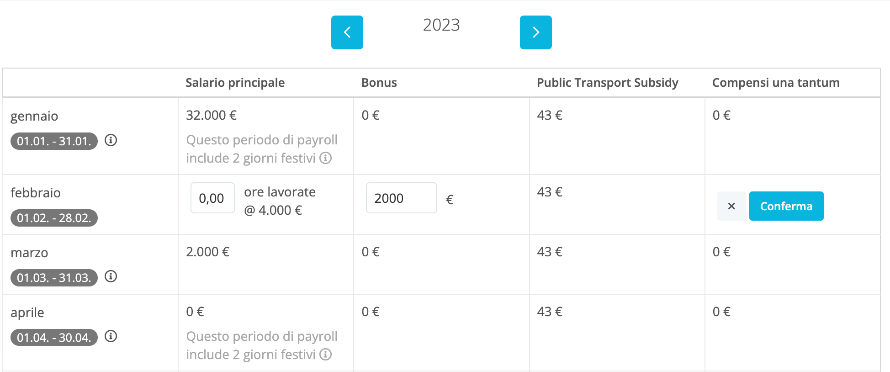Viewport: 890px width, 372px height.
Task: Focus the febbraio Bonus amount field
Action: pos(401,198)
